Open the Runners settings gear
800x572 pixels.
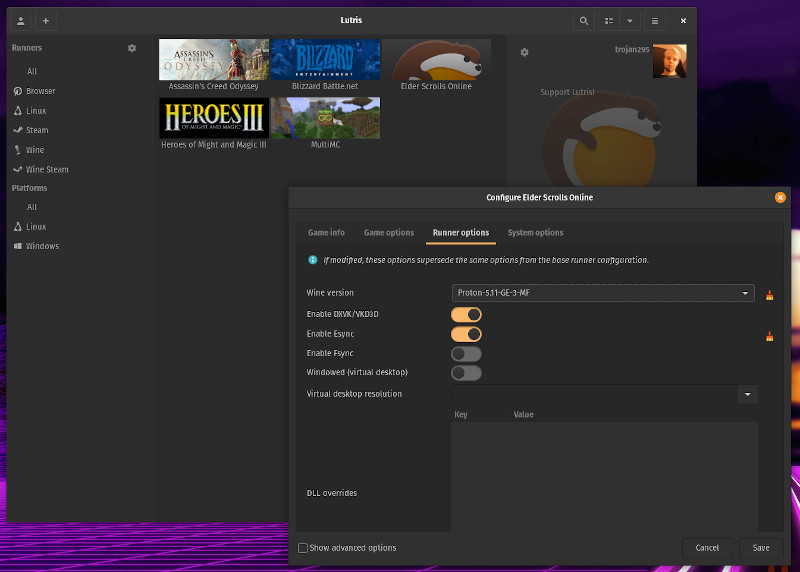click(132, 48)
